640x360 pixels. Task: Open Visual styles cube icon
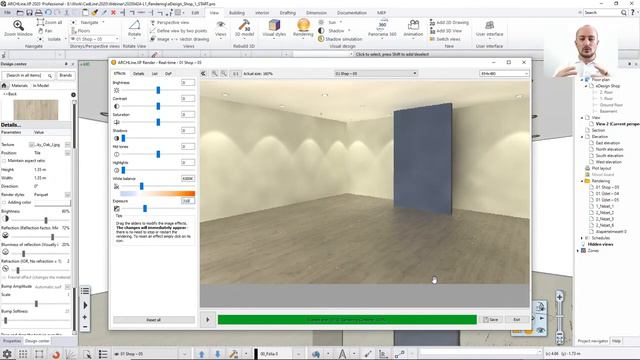coord(274,25)
